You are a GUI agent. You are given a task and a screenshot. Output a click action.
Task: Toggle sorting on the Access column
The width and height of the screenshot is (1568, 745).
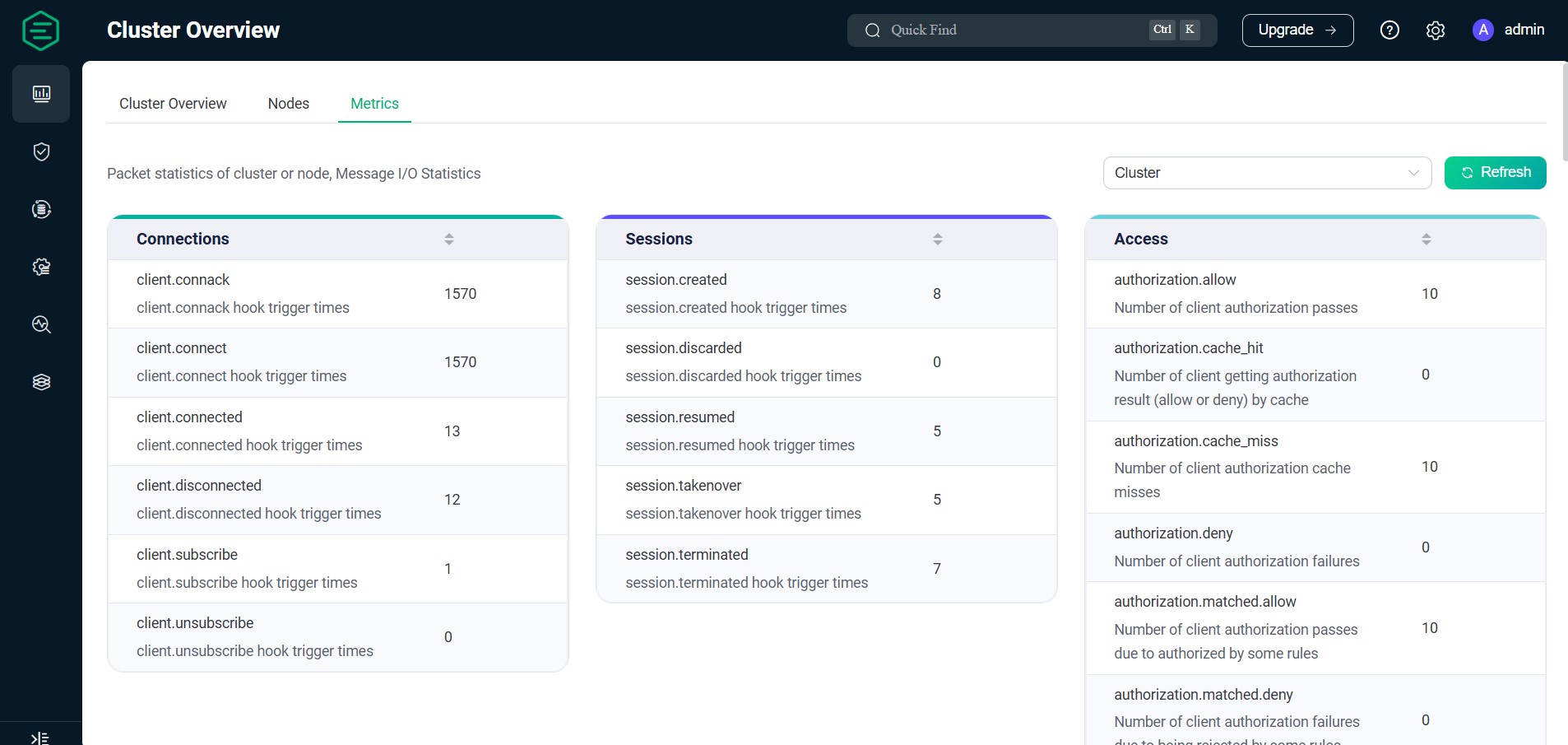(1426, 239)
